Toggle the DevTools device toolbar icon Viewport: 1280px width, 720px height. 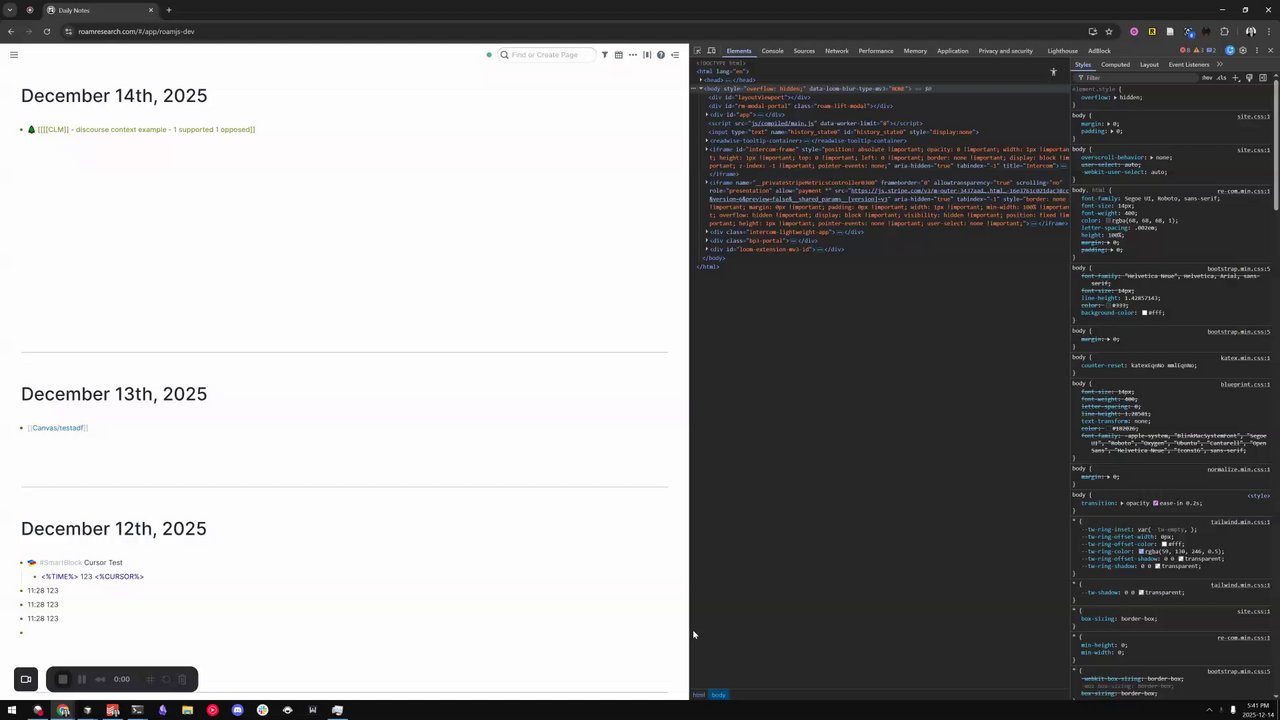tap(711, 51)
